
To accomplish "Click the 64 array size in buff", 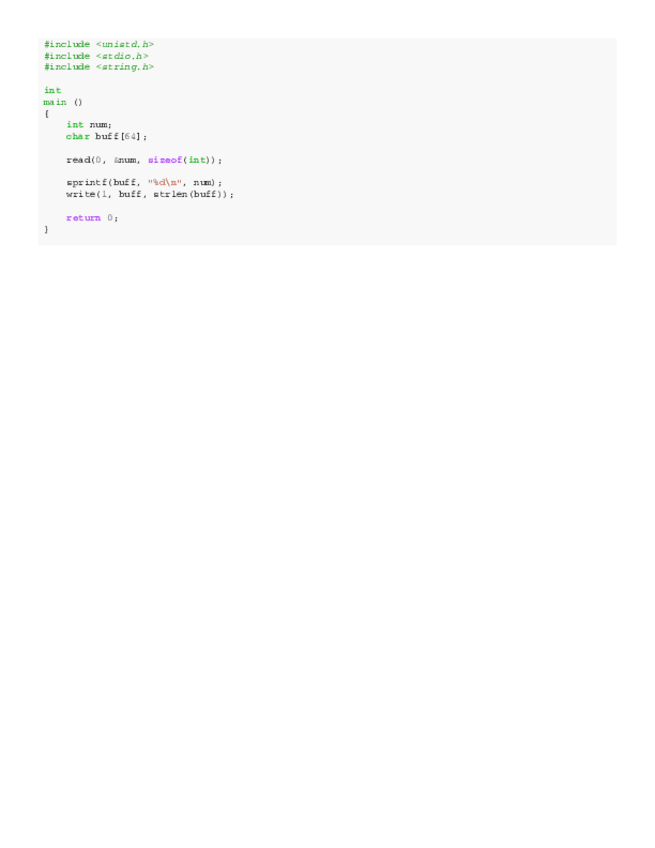I will pos(130,136).
